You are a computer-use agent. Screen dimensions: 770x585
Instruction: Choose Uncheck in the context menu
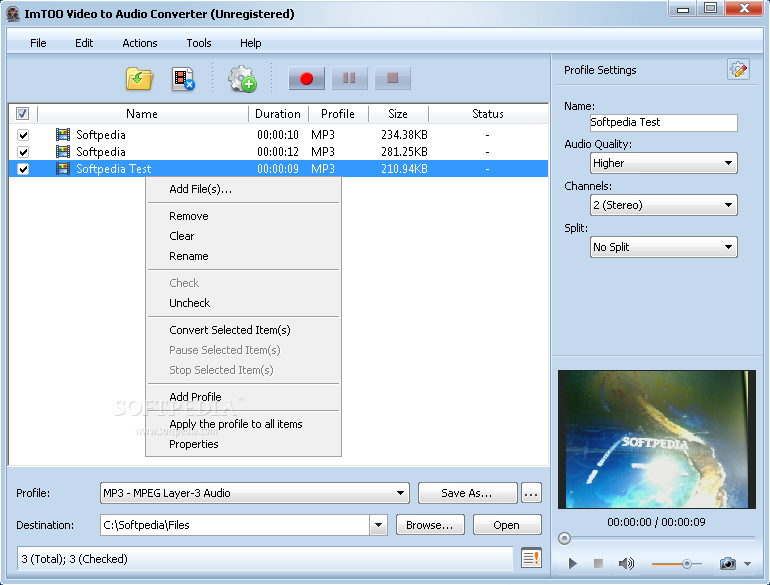244,303
